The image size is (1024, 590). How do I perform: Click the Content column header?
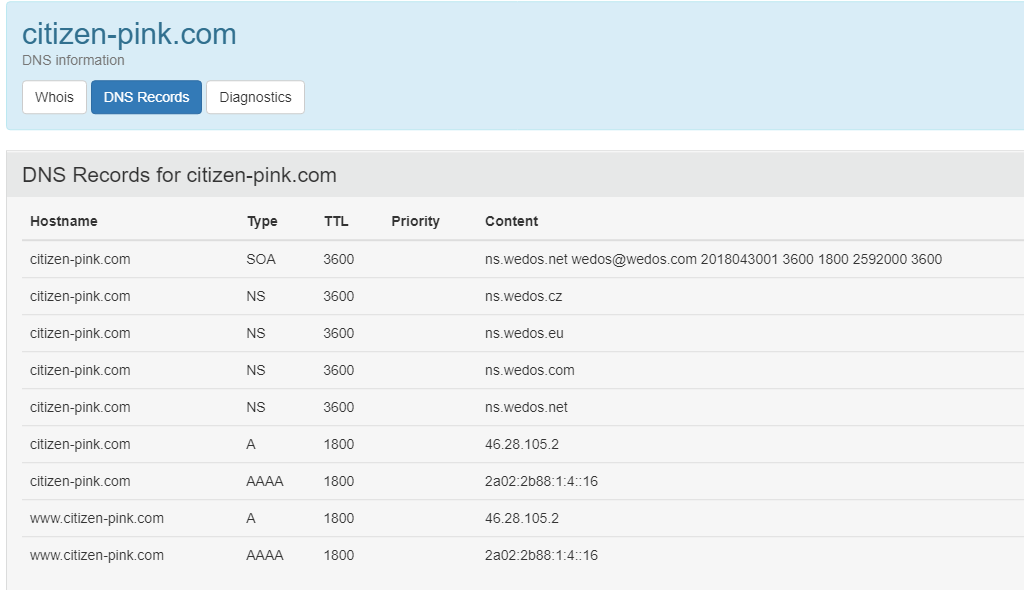pos(511,221)
